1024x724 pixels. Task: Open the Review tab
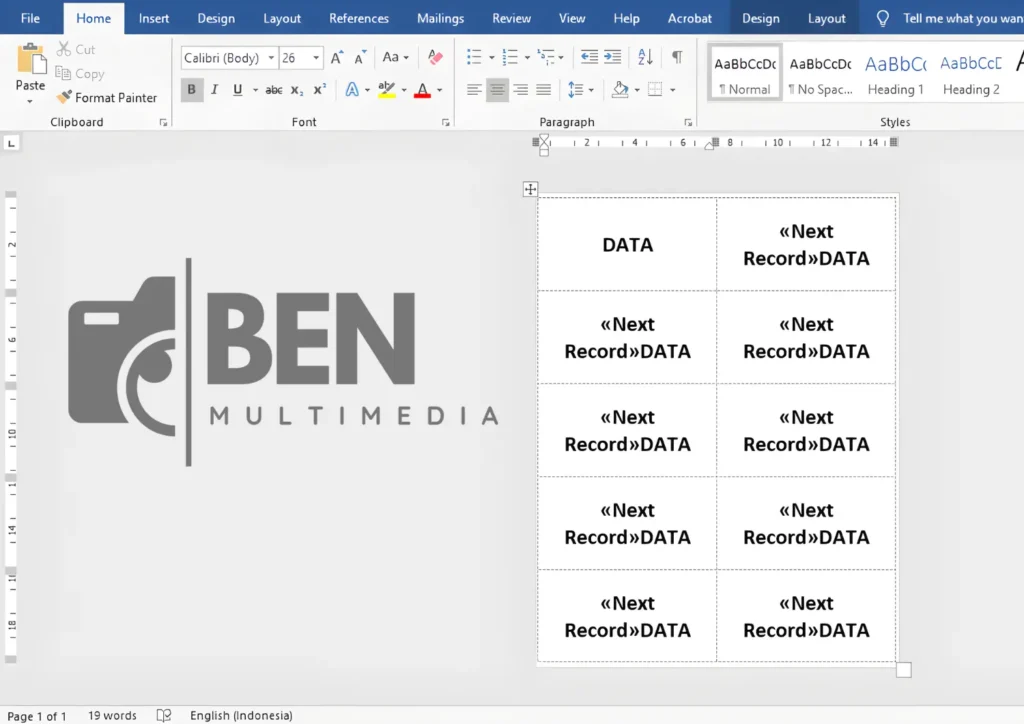pyautogui.click(x=511, y=17)
